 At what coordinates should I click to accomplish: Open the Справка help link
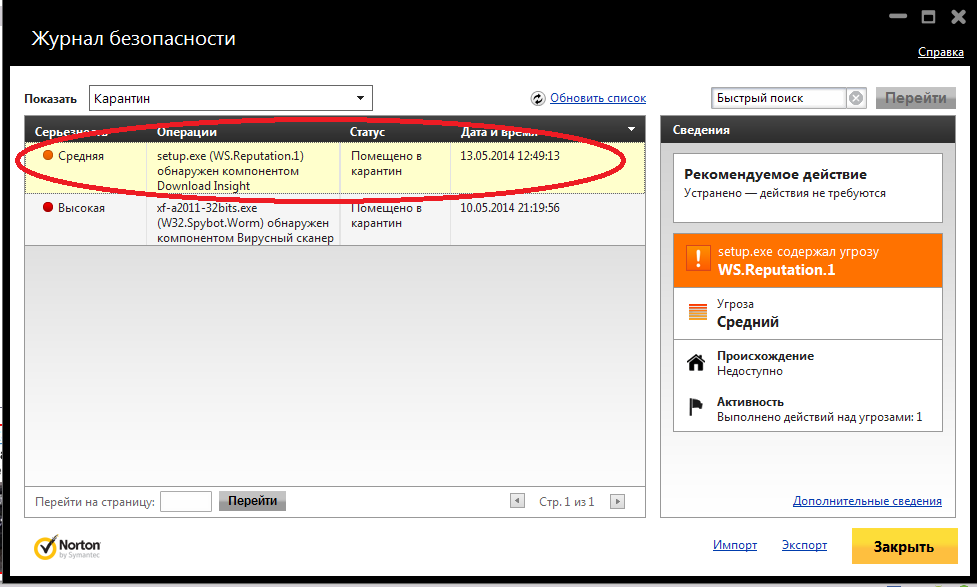940,52
